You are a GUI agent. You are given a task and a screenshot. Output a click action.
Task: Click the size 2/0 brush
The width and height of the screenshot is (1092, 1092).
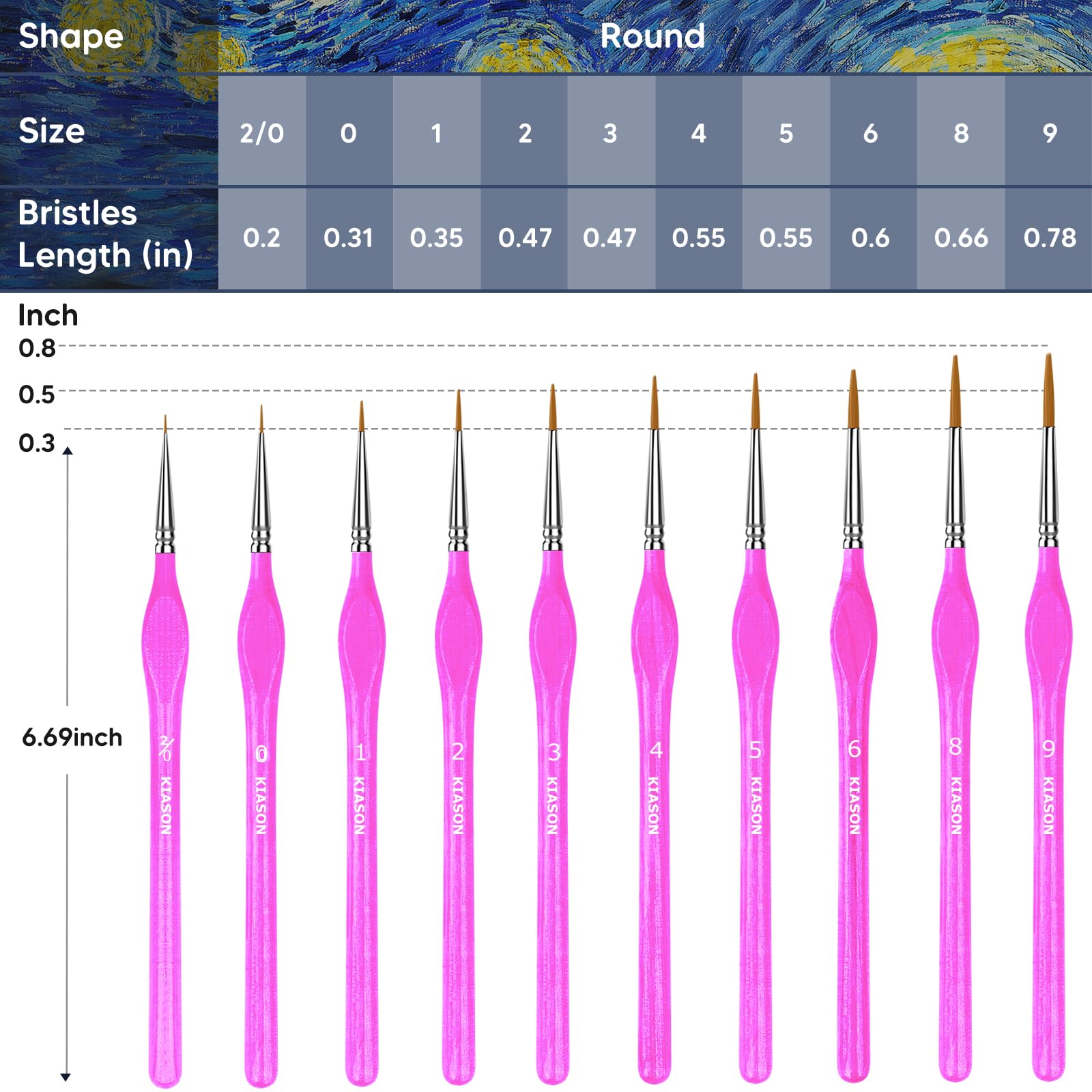point(165,751)
